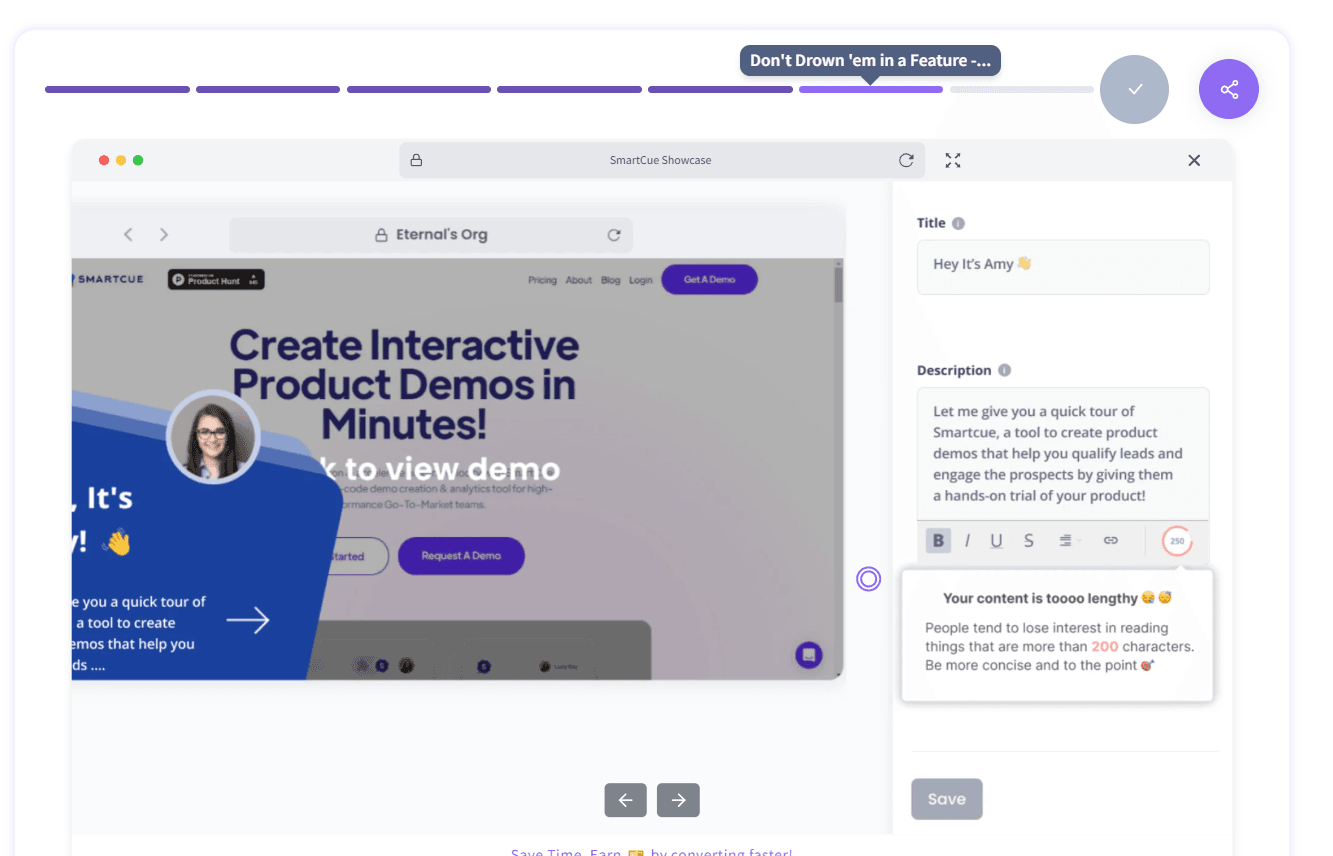Toggle bold formatting in description editor
This screenshot has width=1333, height=856.
(x=938, y=541)
